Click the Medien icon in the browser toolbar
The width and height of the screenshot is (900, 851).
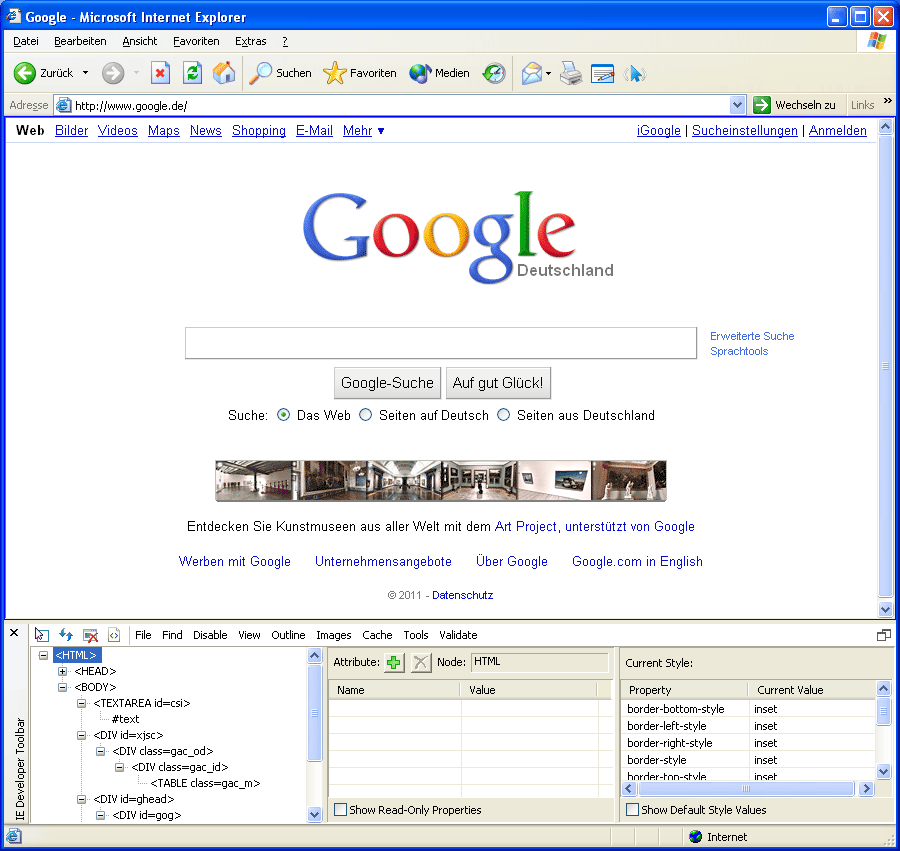419,73
